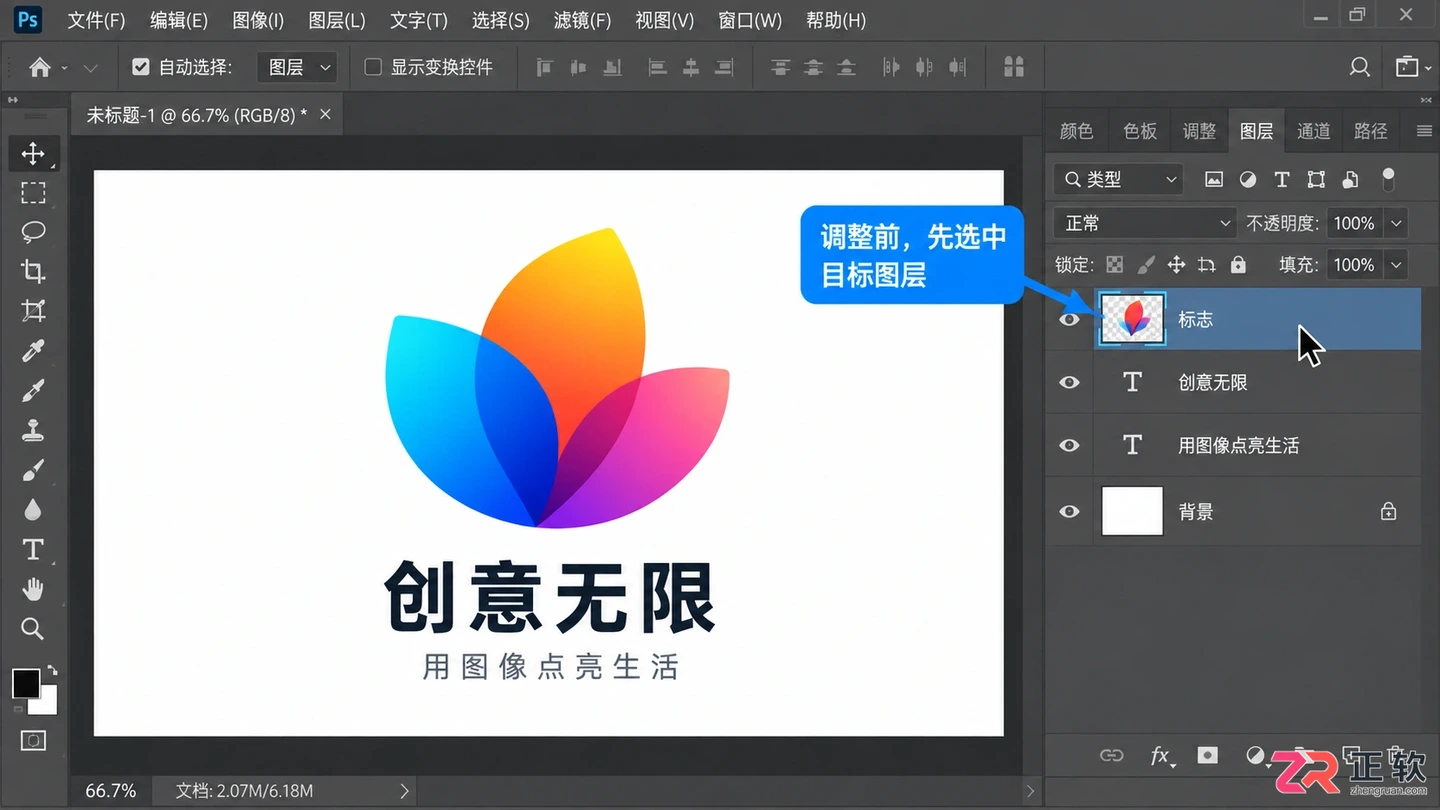Screen dimensions: 1440x810
Task: Hide the 创意无限 text layer
Action: (x=1069, y=383)
